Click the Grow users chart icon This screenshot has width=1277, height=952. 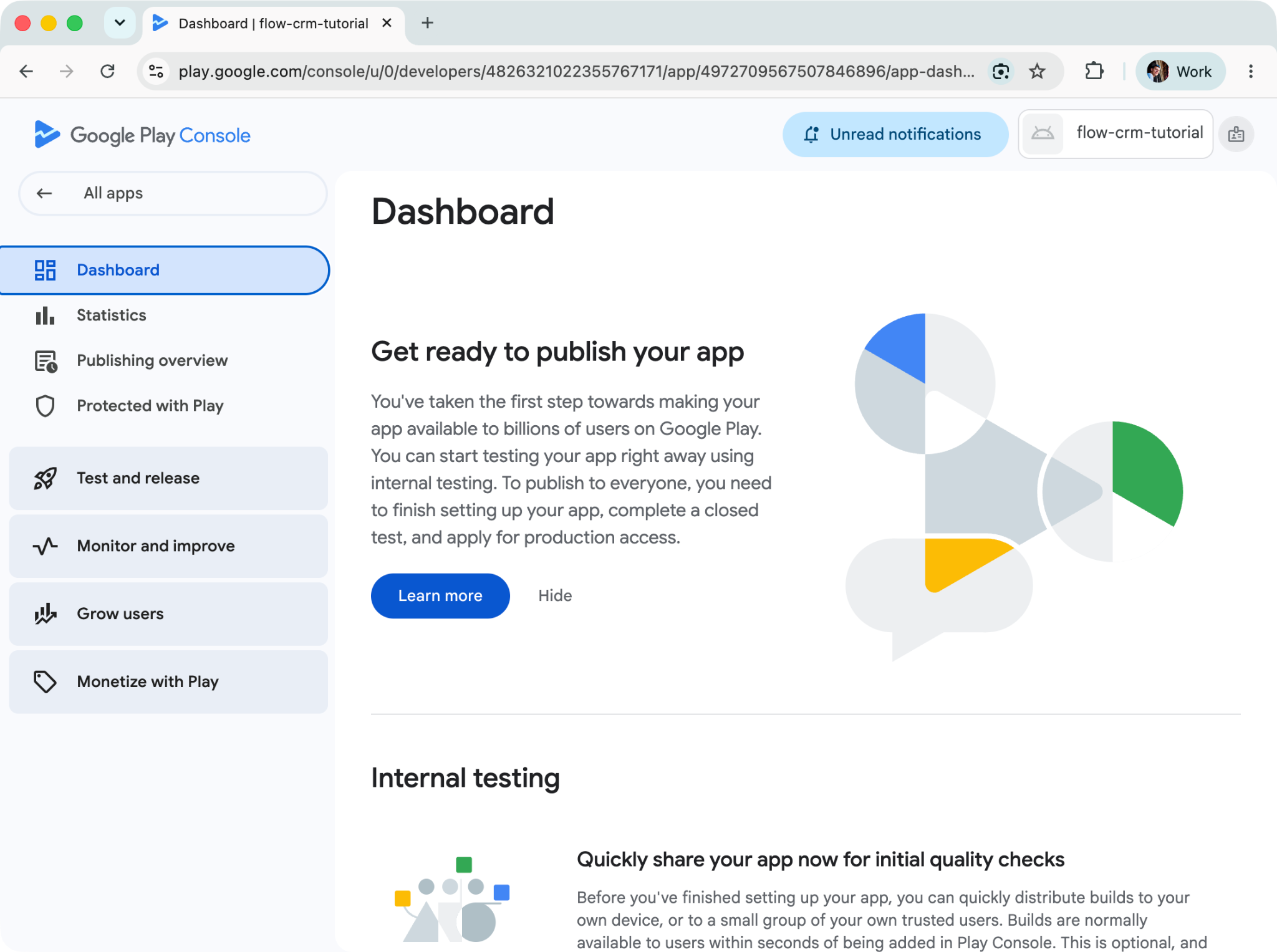tap(45, 614)
